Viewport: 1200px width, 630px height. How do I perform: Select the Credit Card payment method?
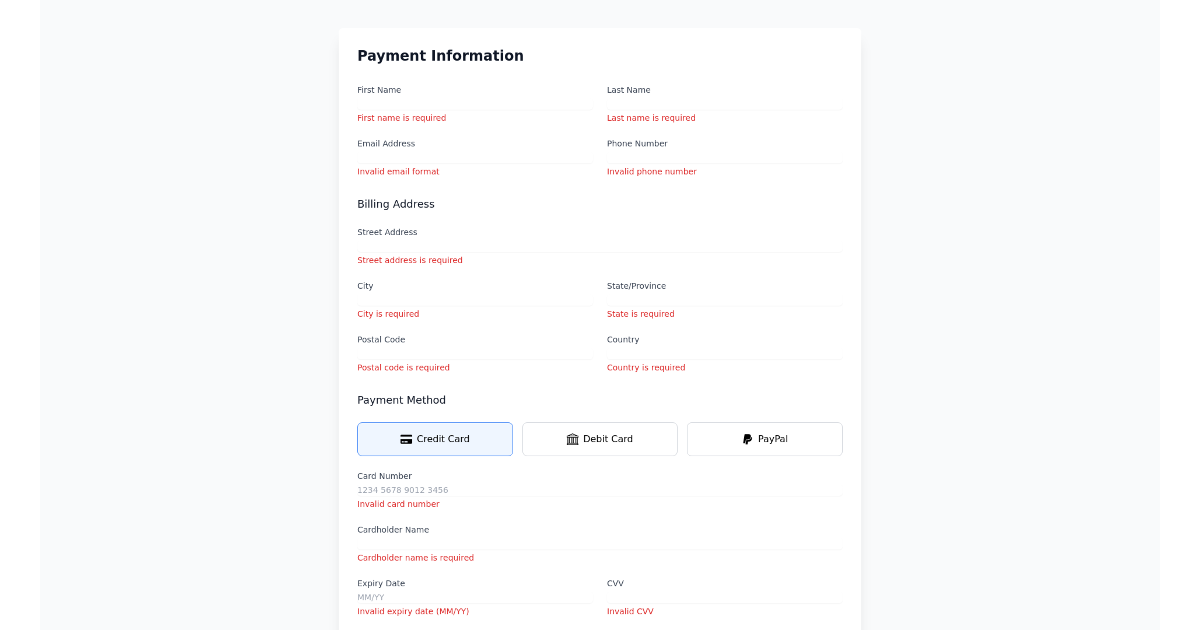[x=434, y=438]
